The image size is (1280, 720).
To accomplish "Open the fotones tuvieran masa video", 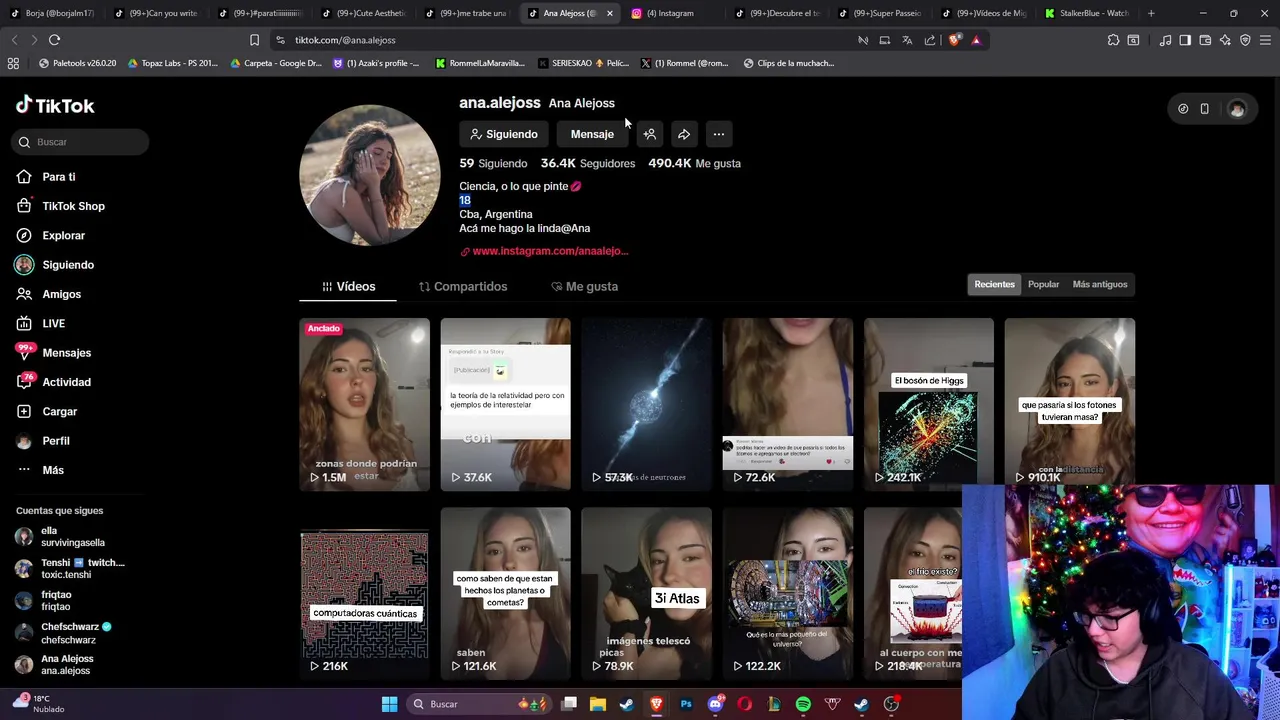I will [1069, 404].
